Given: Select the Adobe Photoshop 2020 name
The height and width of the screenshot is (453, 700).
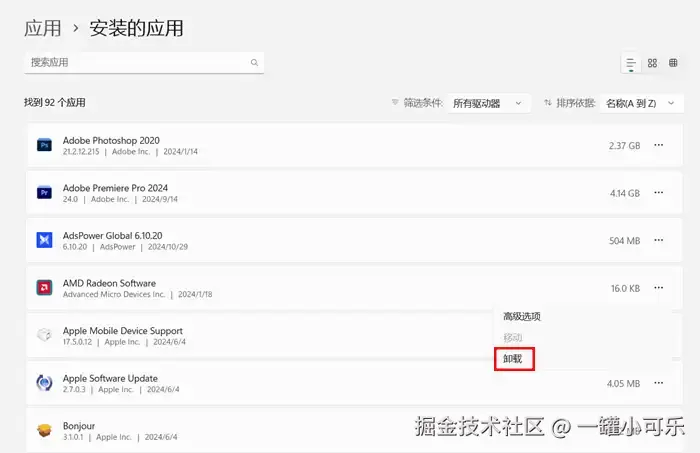Looking at the screenshot, I should (x=111, y=140).
